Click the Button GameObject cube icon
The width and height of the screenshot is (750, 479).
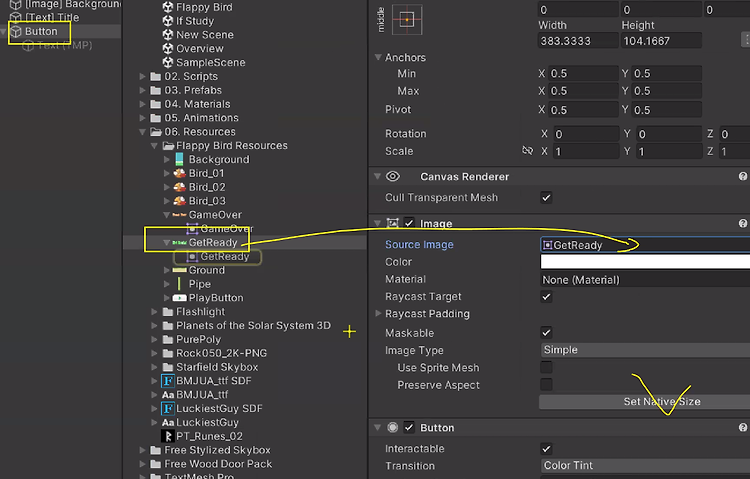tap(16, 31)
